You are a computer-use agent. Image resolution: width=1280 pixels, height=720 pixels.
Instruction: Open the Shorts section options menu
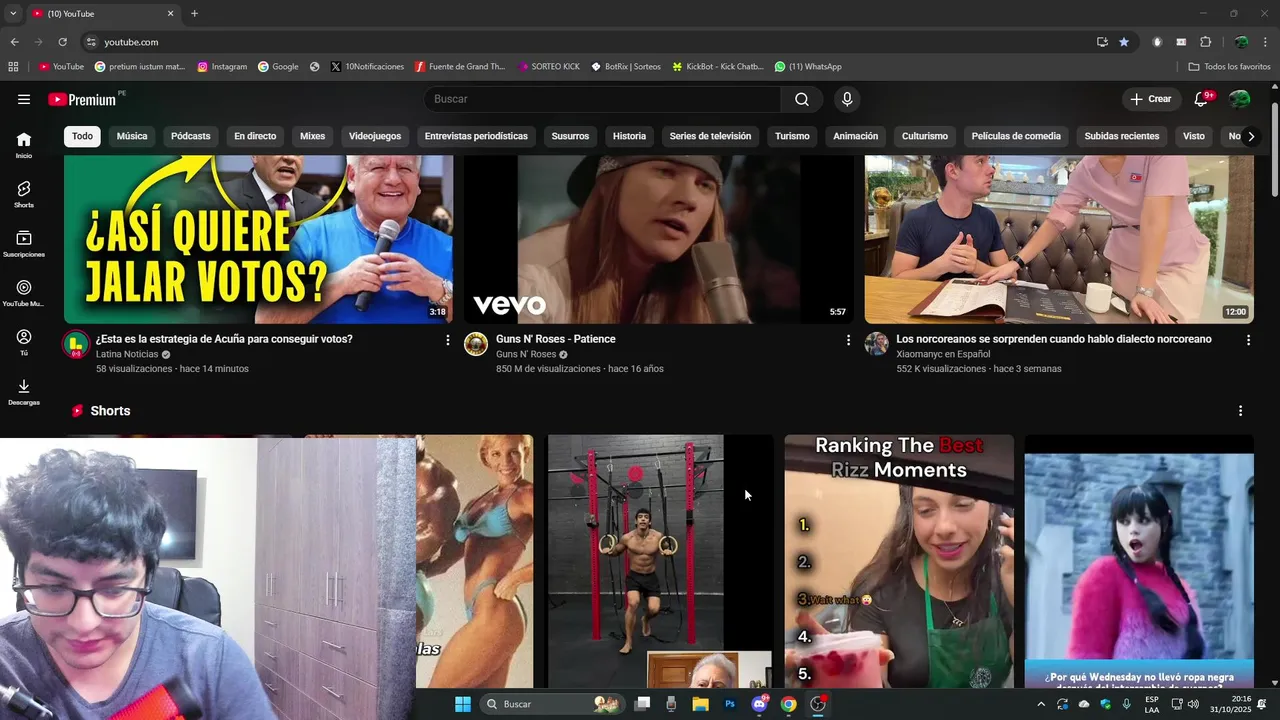click(x=1240, y=411)
